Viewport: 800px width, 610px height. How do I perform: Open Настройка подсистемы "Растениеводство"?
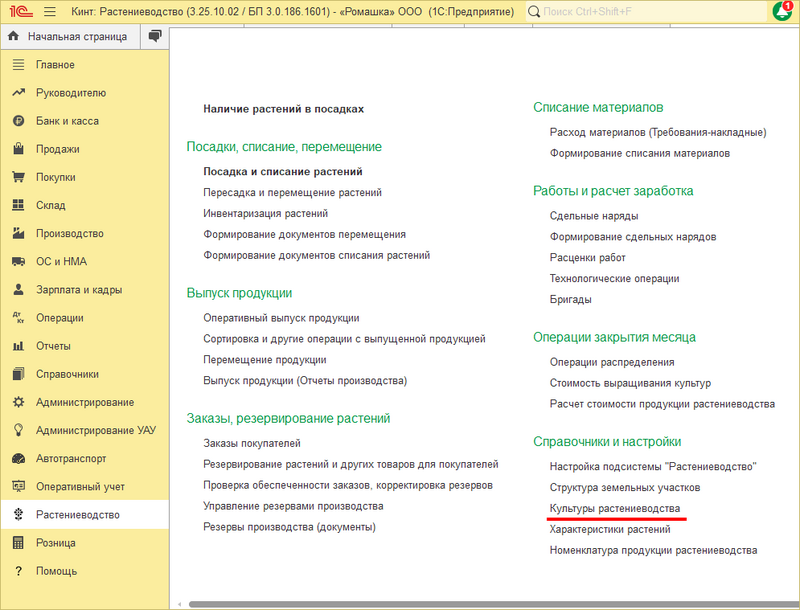652,464
